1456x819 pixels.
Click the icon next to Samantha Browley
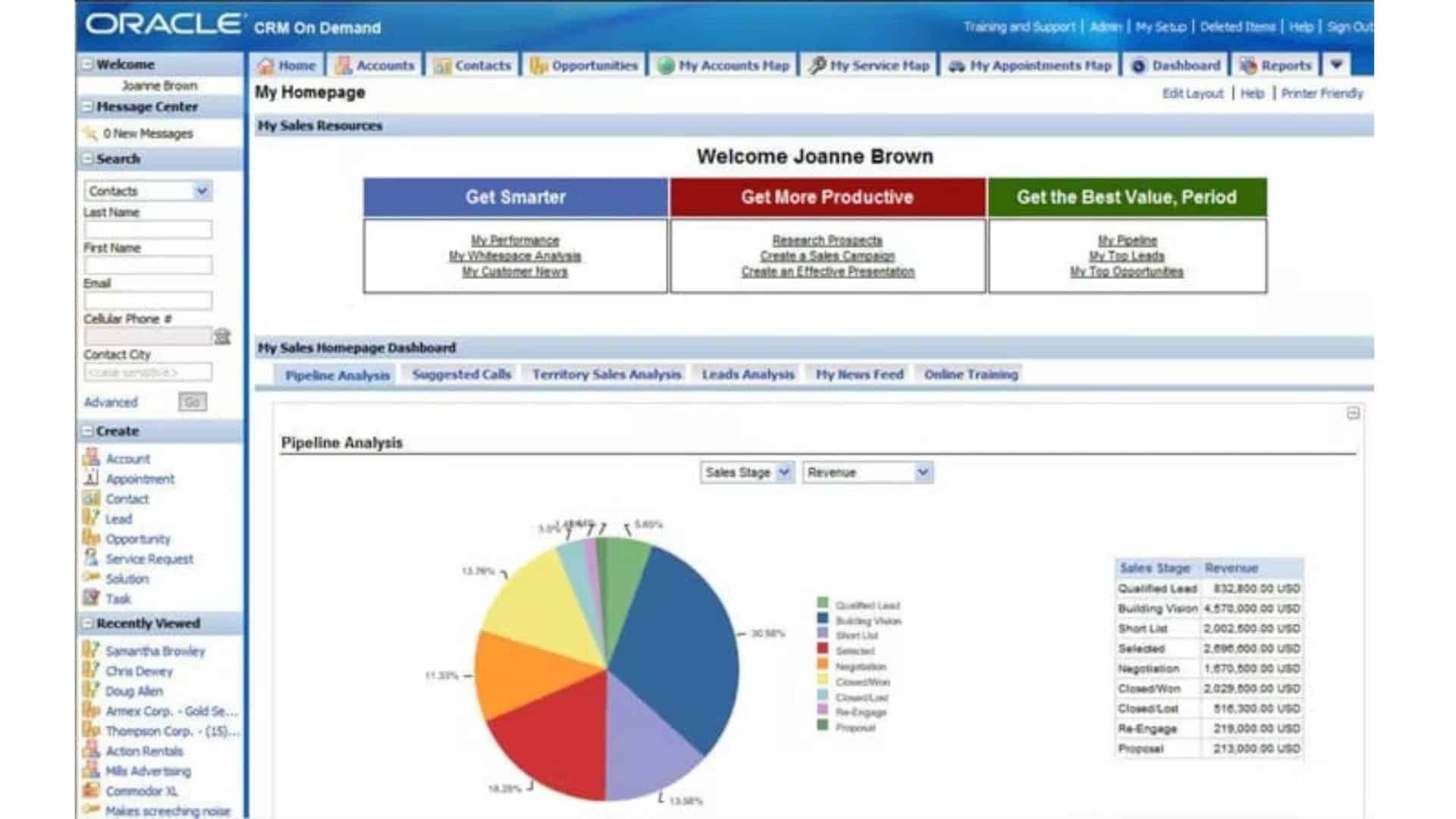coord(91,650)
